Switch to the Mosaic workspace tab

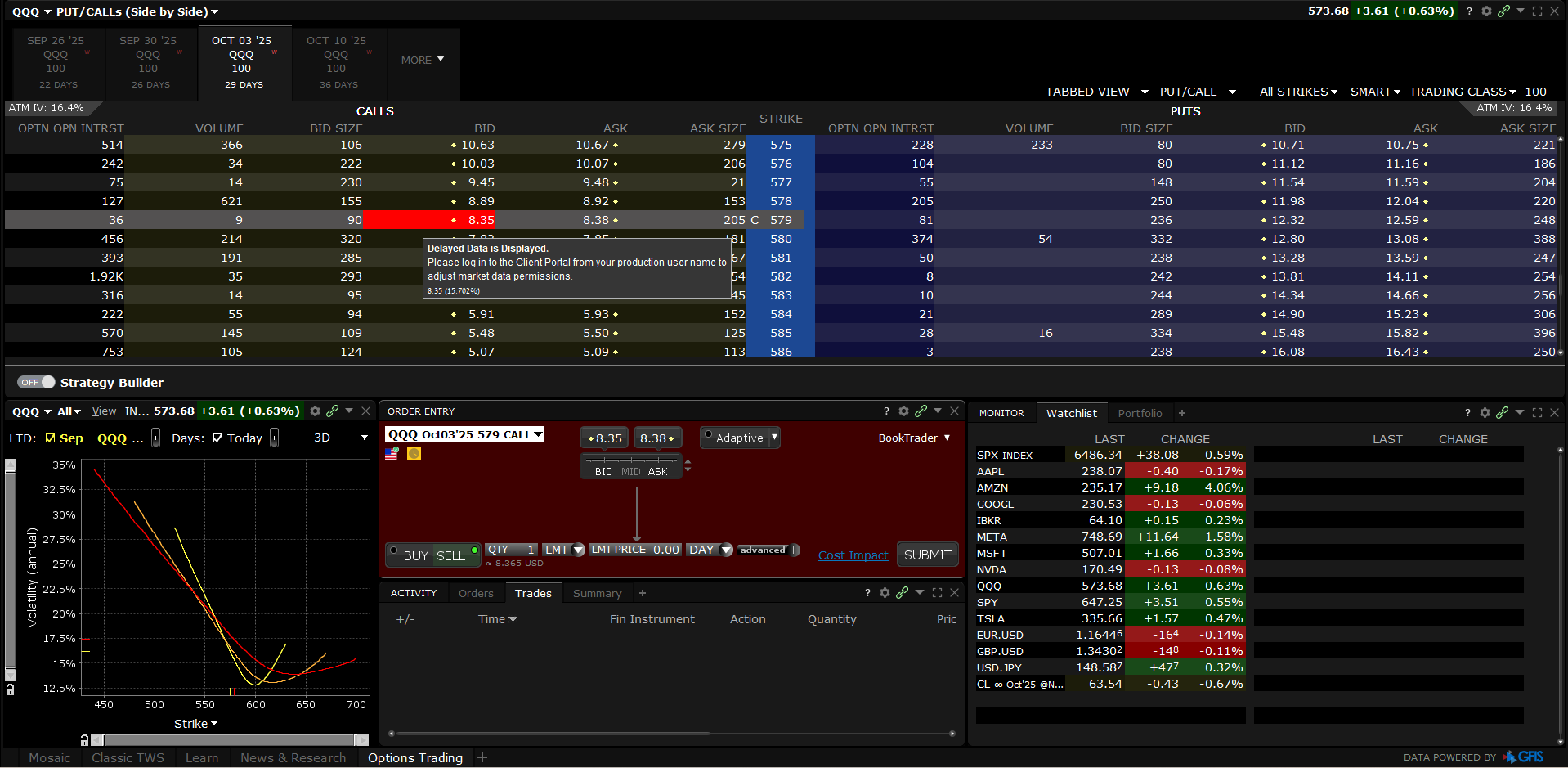tap(50, 758)
